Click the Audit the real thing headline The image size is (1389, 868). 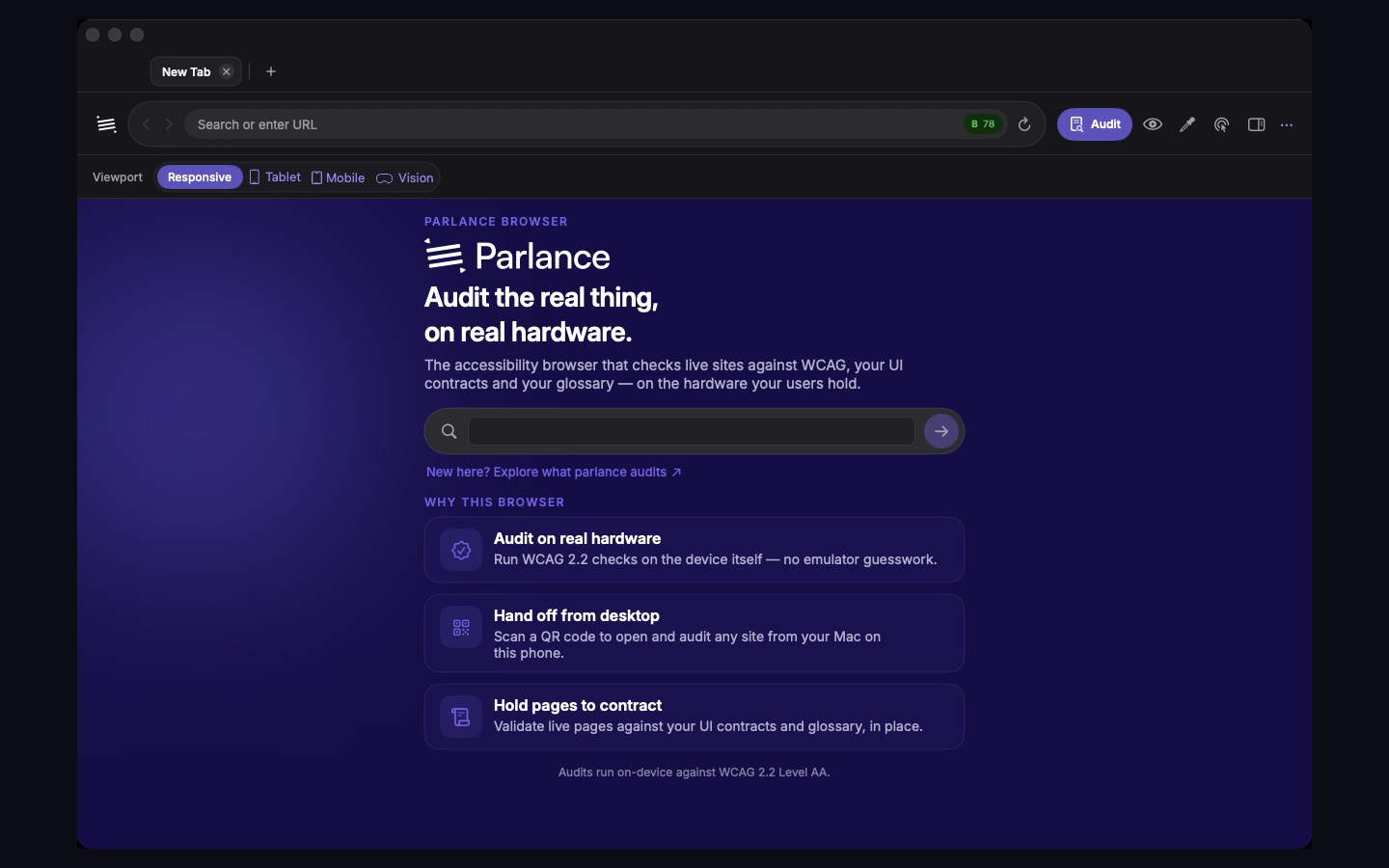click(x=541, y=314)
